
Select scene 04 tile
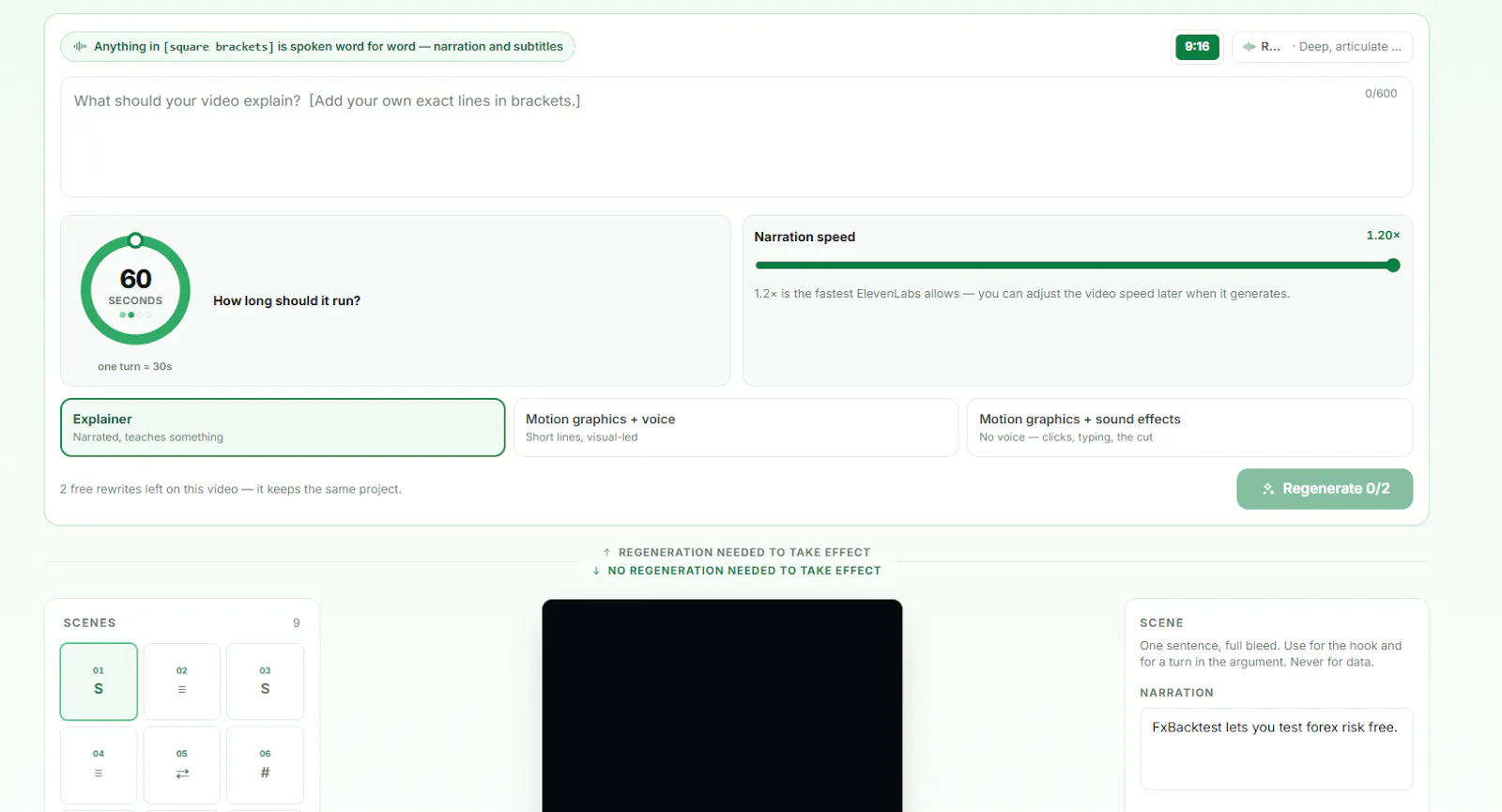pos(99,765)
